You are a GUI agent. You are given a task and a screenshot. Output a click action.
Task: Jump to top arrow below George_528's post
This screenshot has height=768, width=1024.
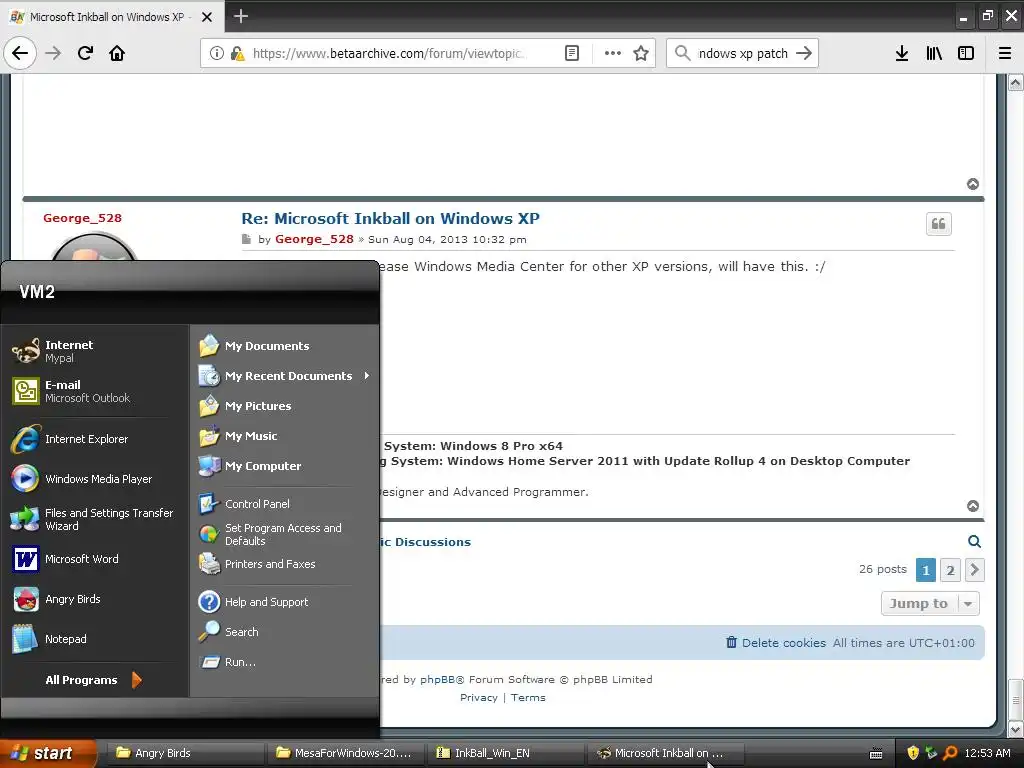coord(972,506)
